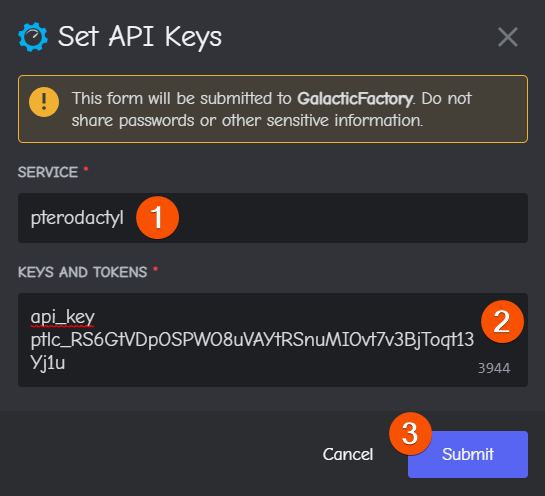This screenshot has height=496, width=545.
Task: Click the KEYS AND TOKENS label
Action: 82,272
